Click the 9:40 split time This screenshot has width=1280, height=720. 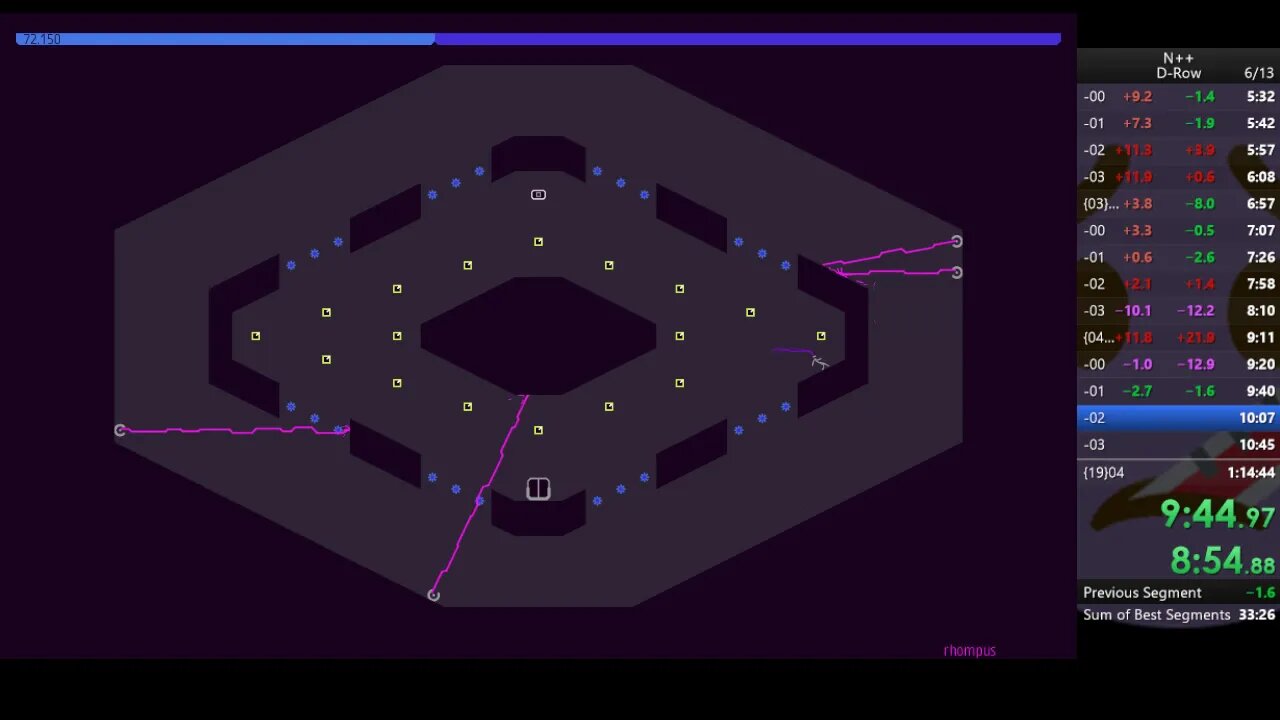1260,391
